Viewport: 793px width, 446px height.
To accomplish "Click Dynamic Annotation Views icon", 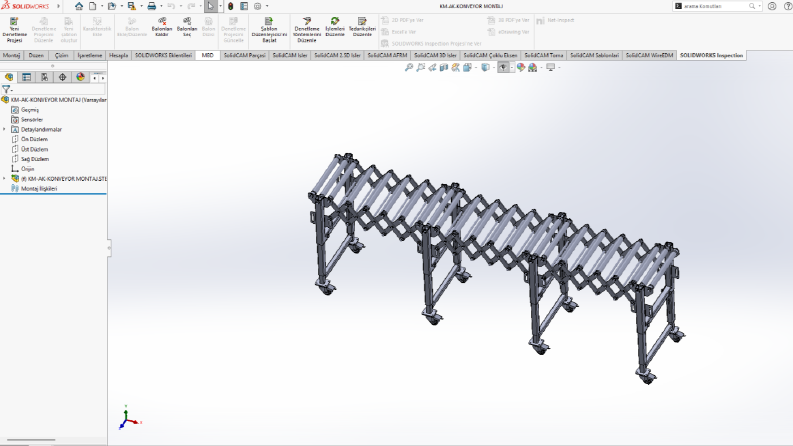I will tap(456, 67).
